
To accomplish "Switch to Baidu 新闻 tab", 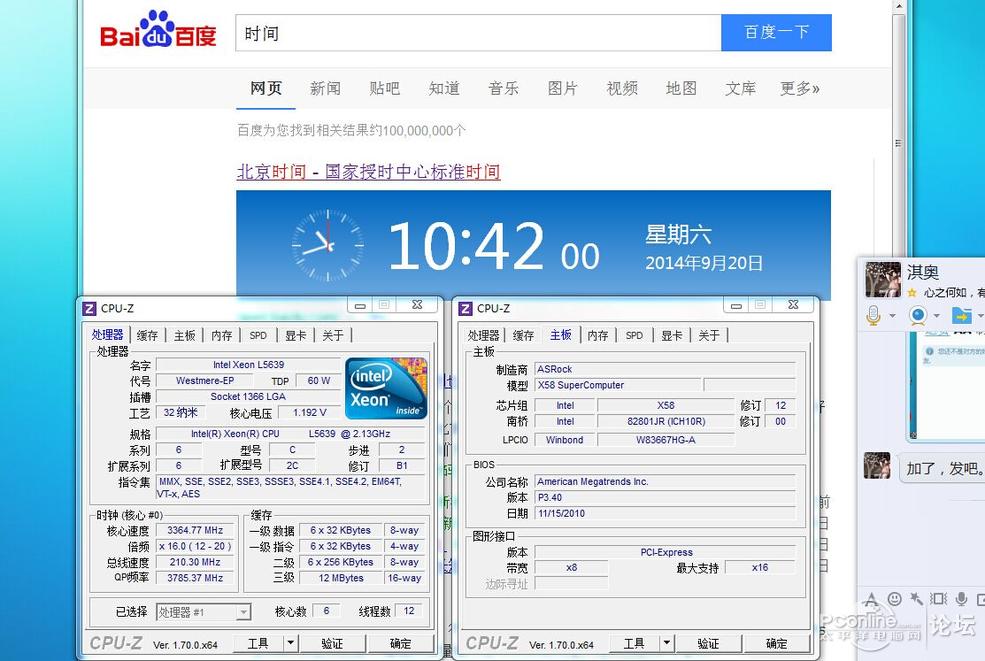I will pyautogui.click(x=325, y=89).
